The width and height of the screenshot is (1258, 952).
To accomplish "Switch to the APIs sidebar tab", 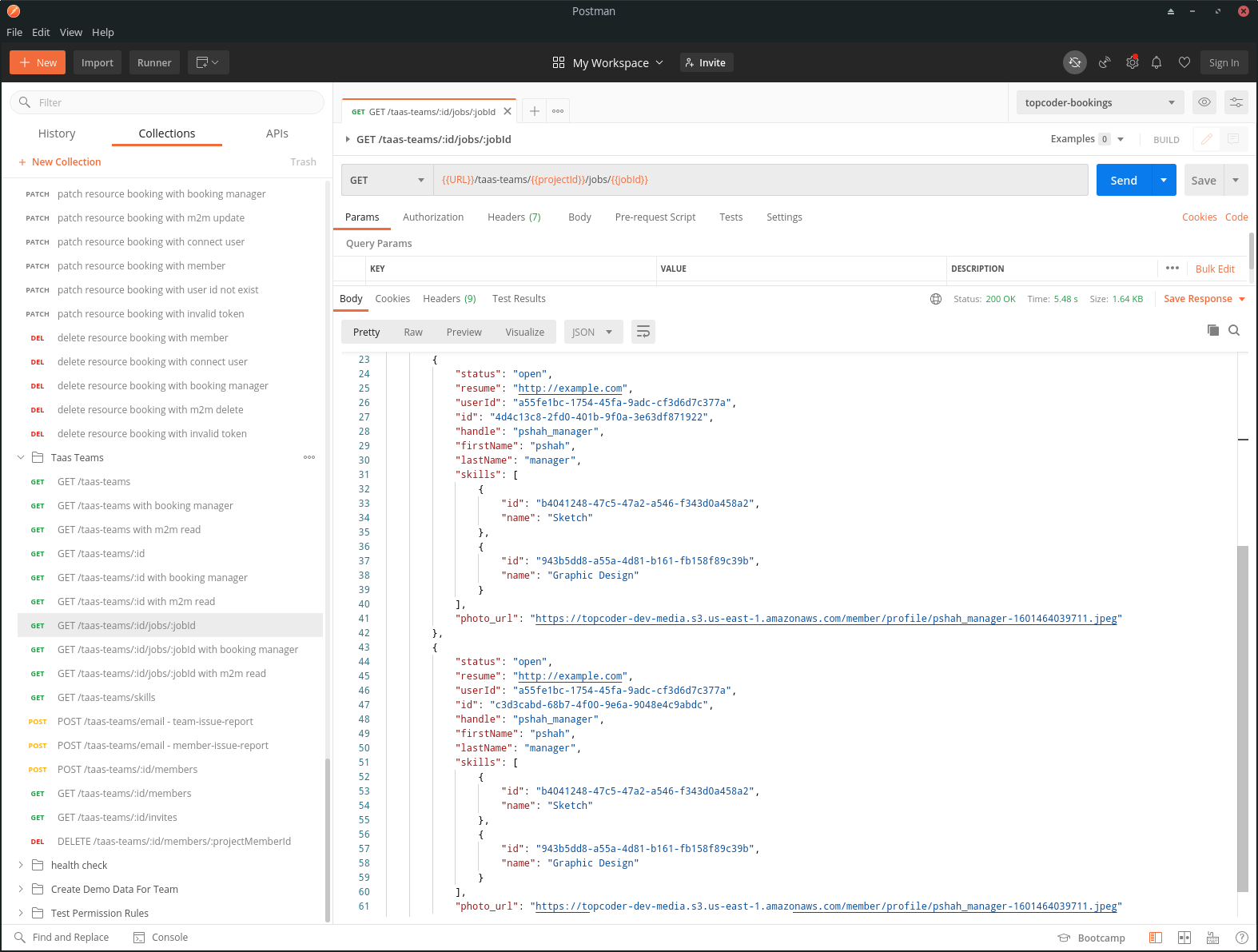I will click(x=277, y=133).
